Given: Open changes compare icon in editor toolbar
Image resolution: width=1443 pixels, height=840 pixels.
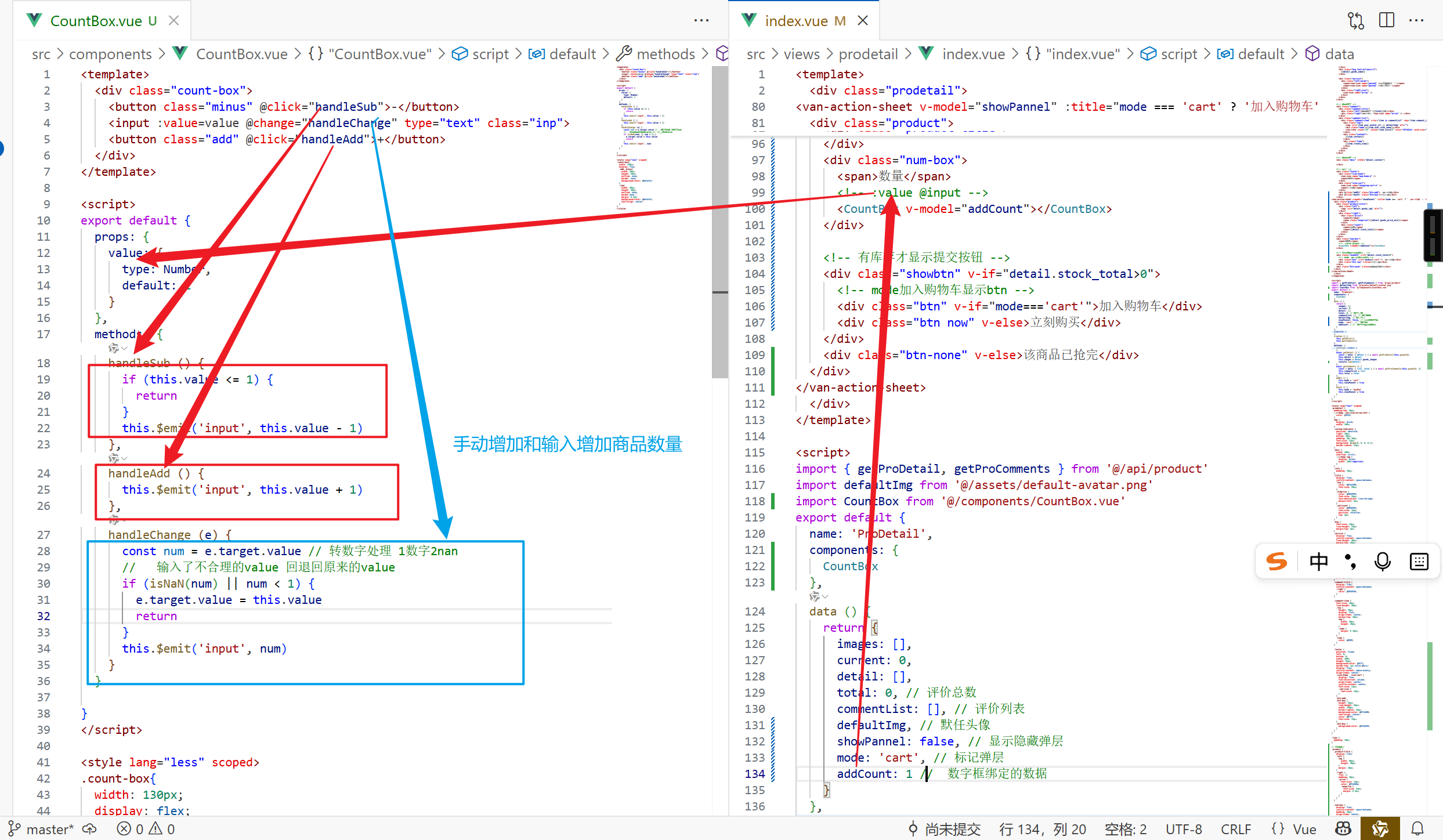Looking at the screenshot, I should (x=1356, y=21).
